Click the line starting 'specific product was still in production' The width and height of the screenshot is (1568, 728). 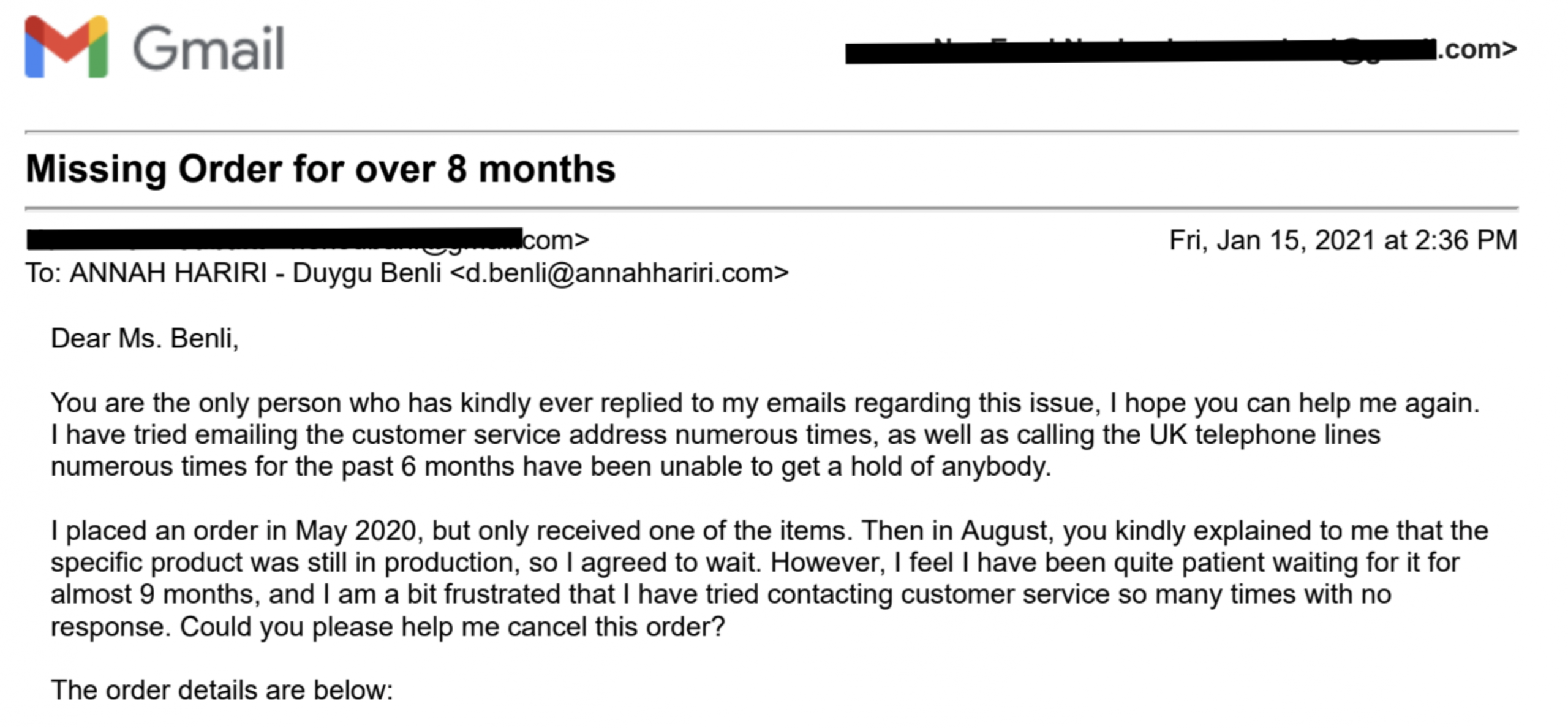click(x=755, y=563)
